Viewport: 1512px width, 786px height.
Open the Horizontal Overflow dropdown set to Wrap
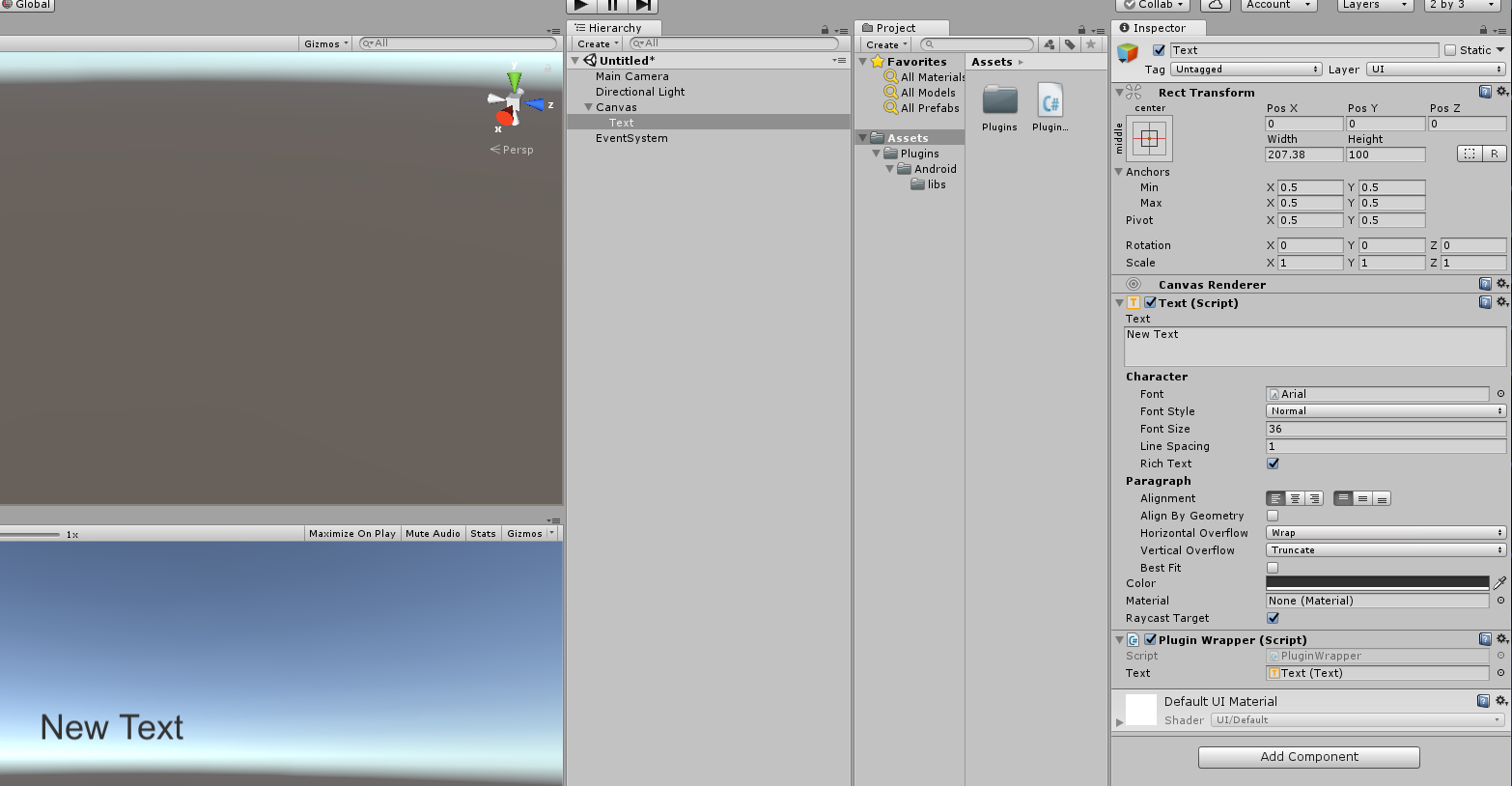tap(1385, 532)
